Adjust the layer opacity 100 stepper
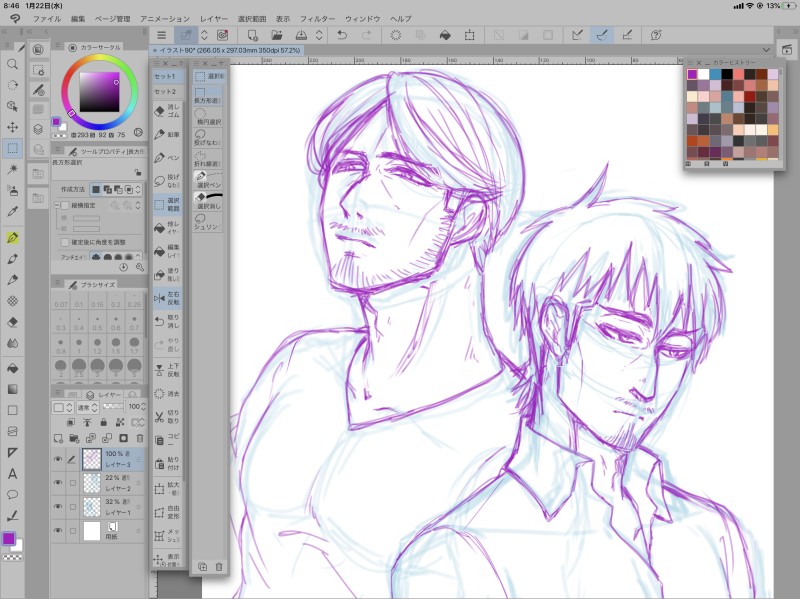The height and width of the screenshot is (599, 800). 143,407
